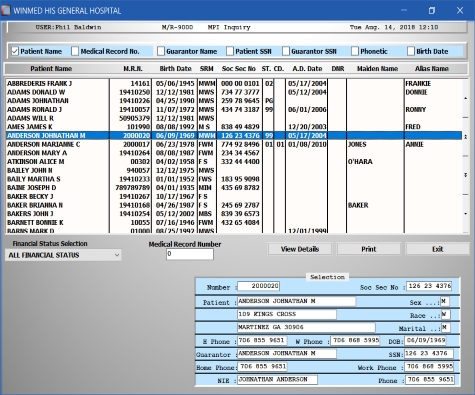Click the Race field in Selection panel
The height and width of the screenshot is (395, 475).
click(x=445, y=315)
